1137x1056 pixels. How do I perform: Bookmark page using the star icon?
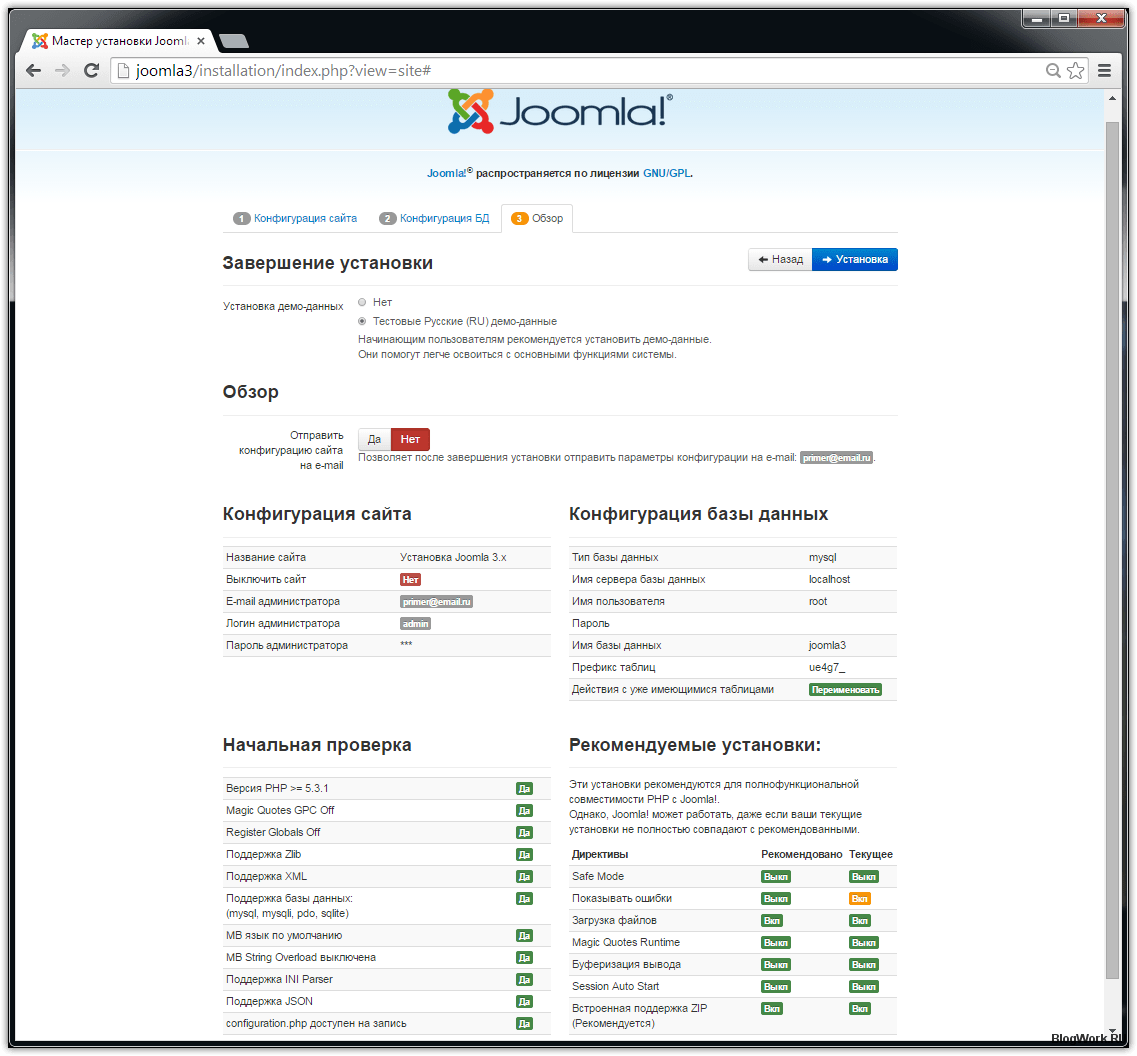click(x=1075, y=70)
